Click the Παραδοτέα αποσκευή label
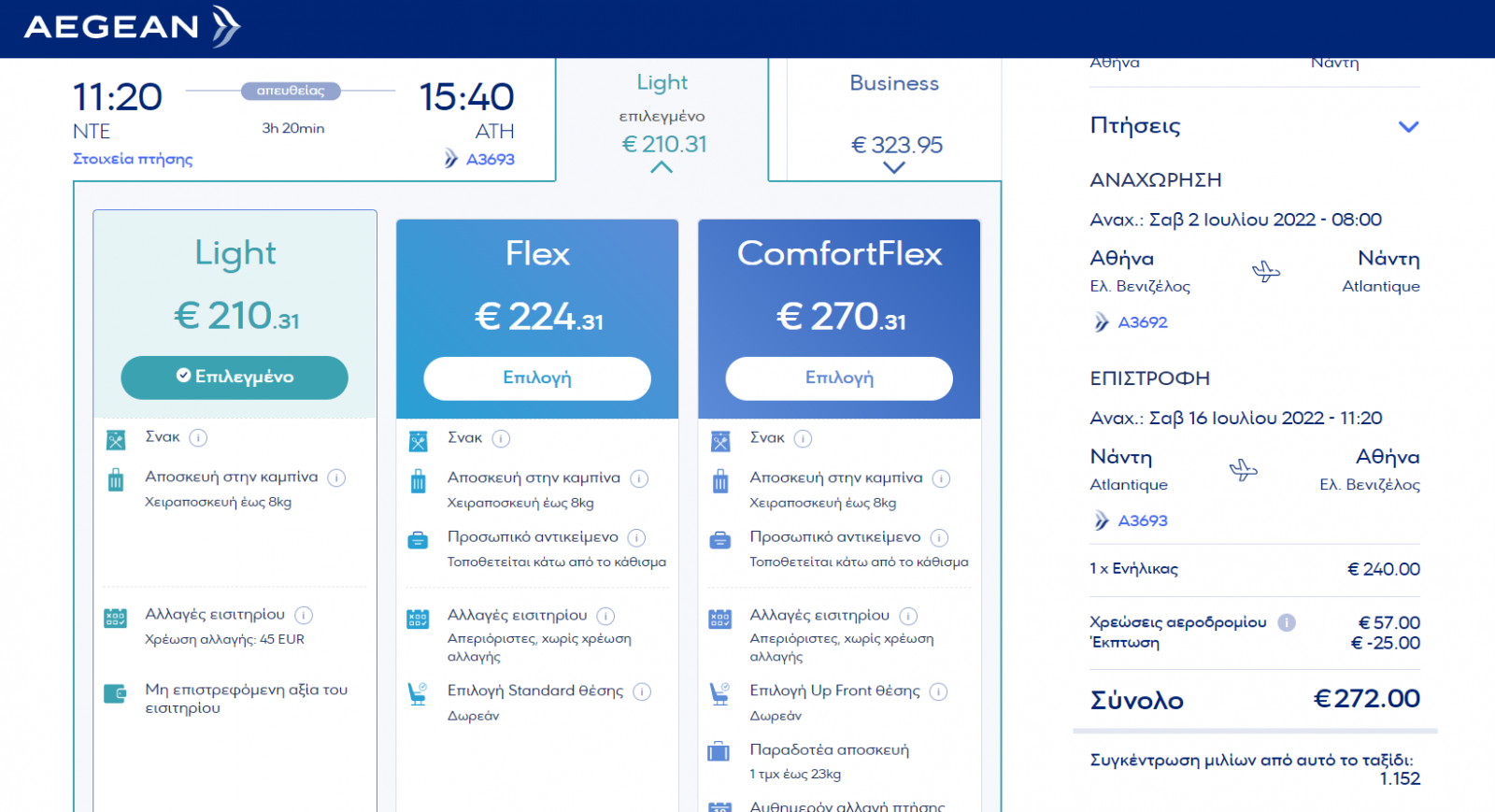Image resolution: width=1495 pixels, height=812 pixels. click(829, 749)
